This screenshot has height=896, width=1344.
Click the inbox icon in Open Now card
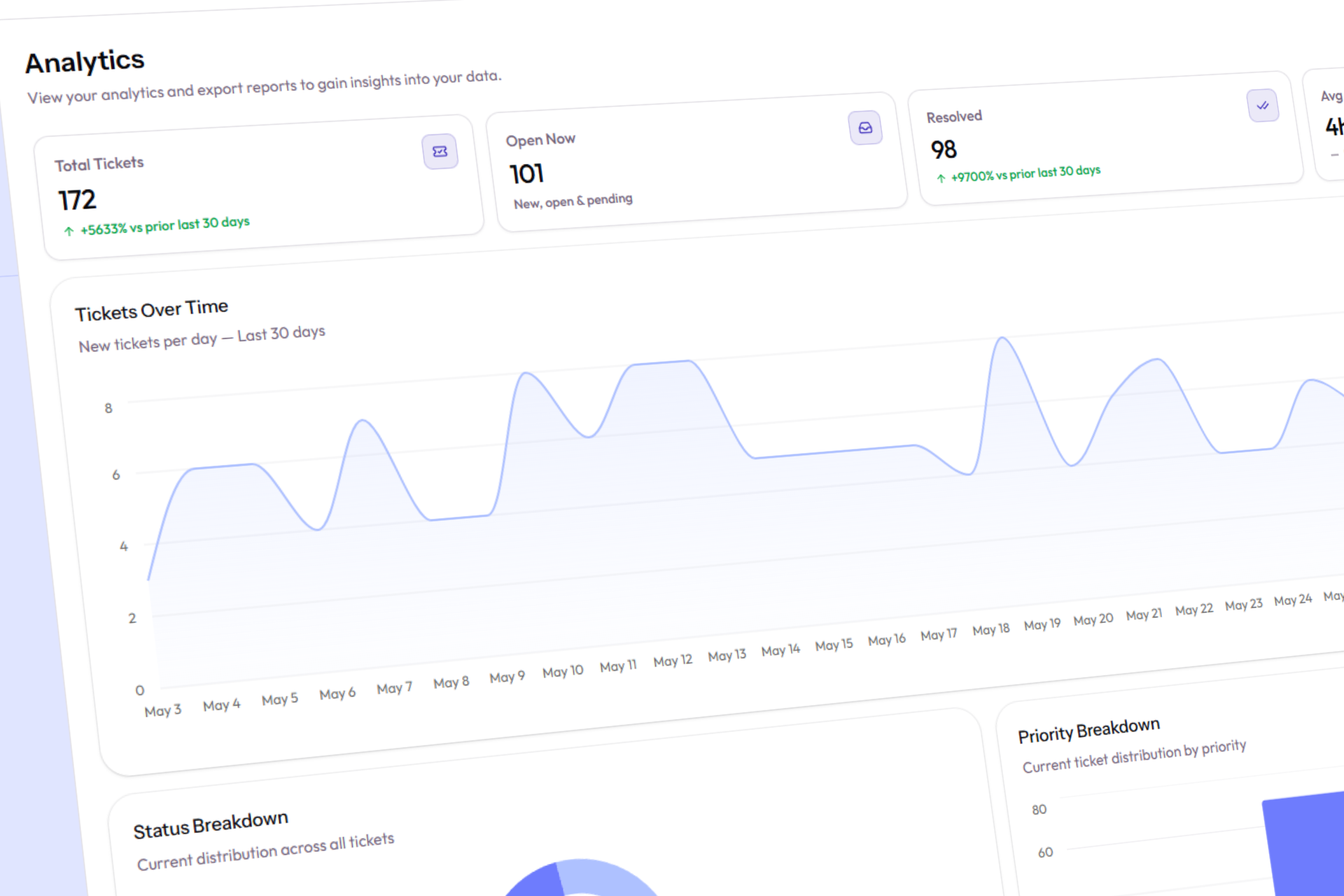click(x=865, y=127)
